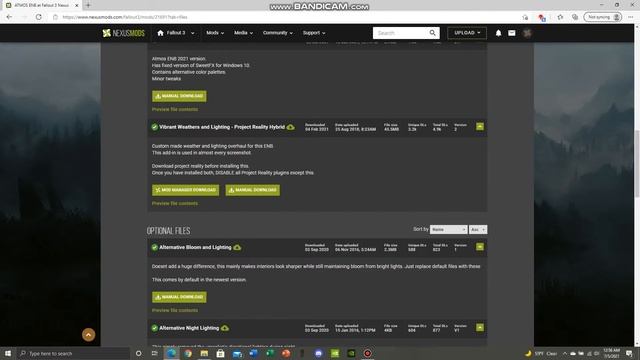Viewport: 640px width, 360px height.
Task: Open the Sort by Name dropdown
Action: 448,230
